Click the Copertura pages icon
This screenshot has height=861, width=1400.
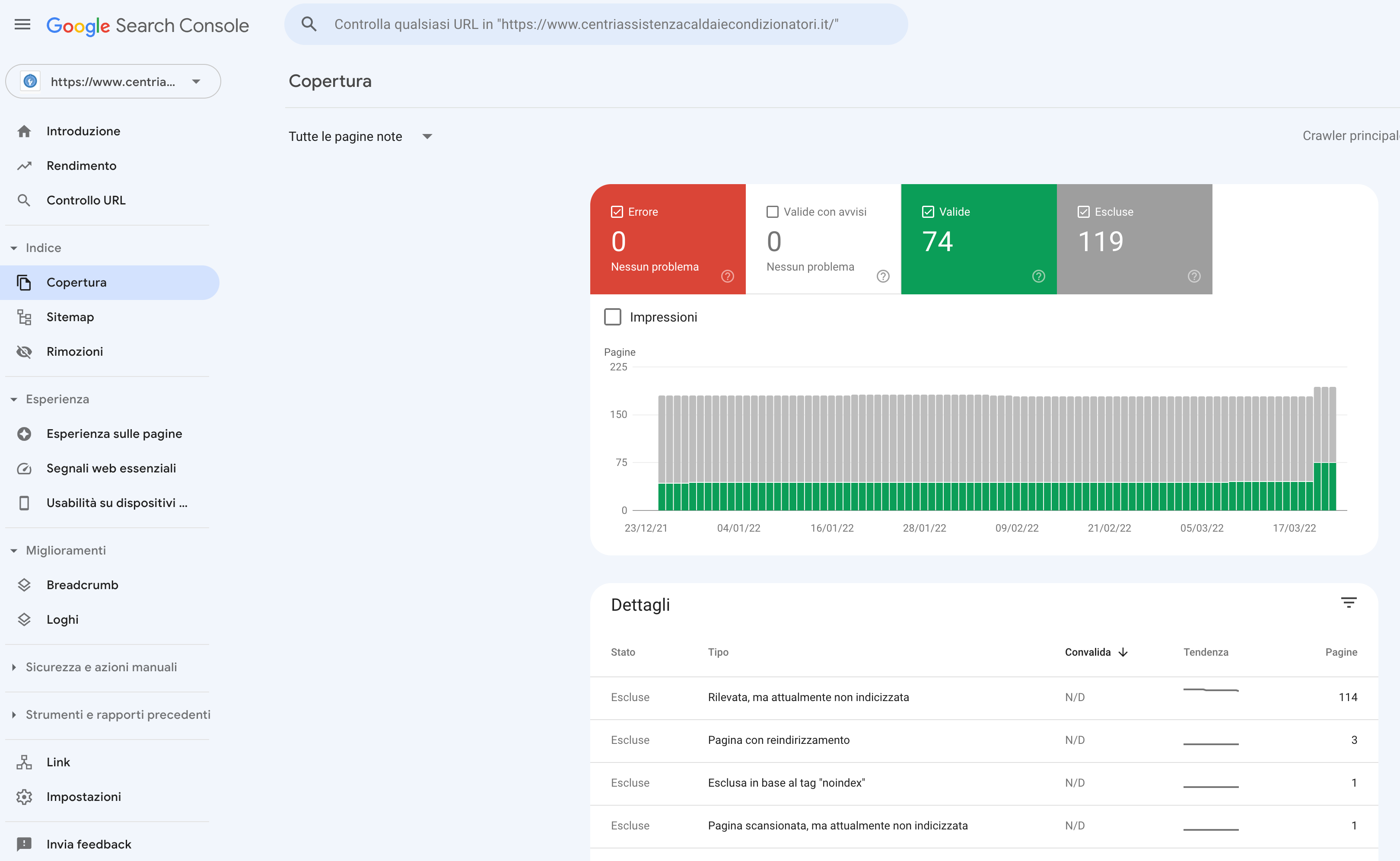[24, 282]
